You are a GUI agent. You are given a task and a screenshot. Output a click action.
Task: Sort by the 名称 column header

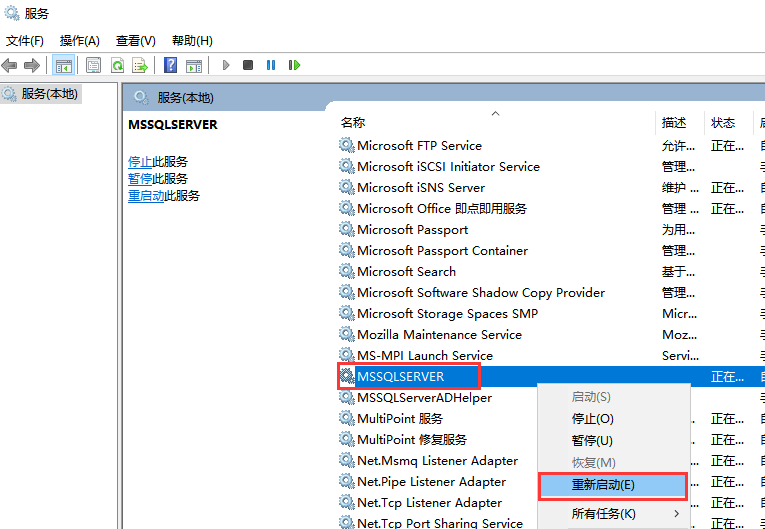point(353,123)
